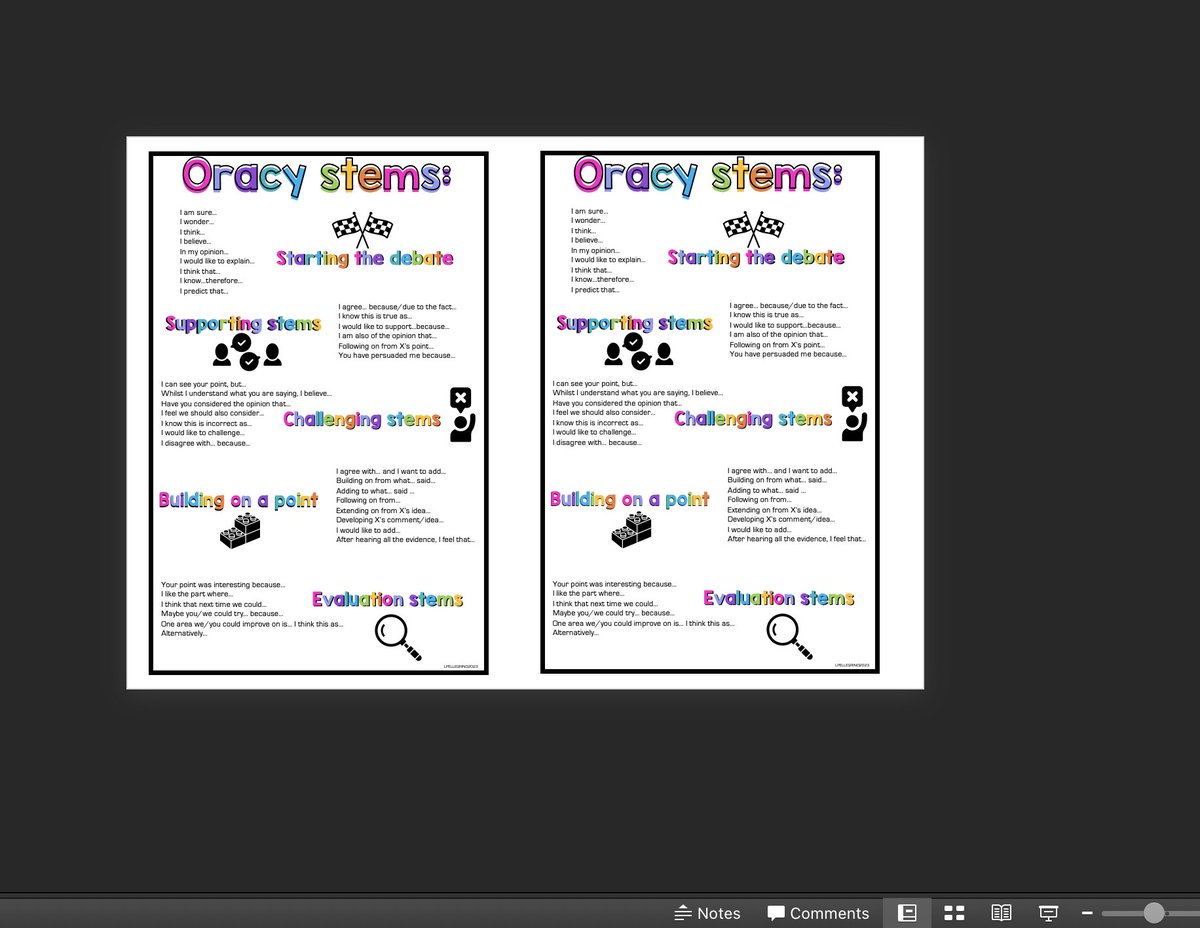Click 'In my opinion...' line on right poster
Viewport: 1200px width, 928px height.
pyautogui.click(x=595, y=251)
